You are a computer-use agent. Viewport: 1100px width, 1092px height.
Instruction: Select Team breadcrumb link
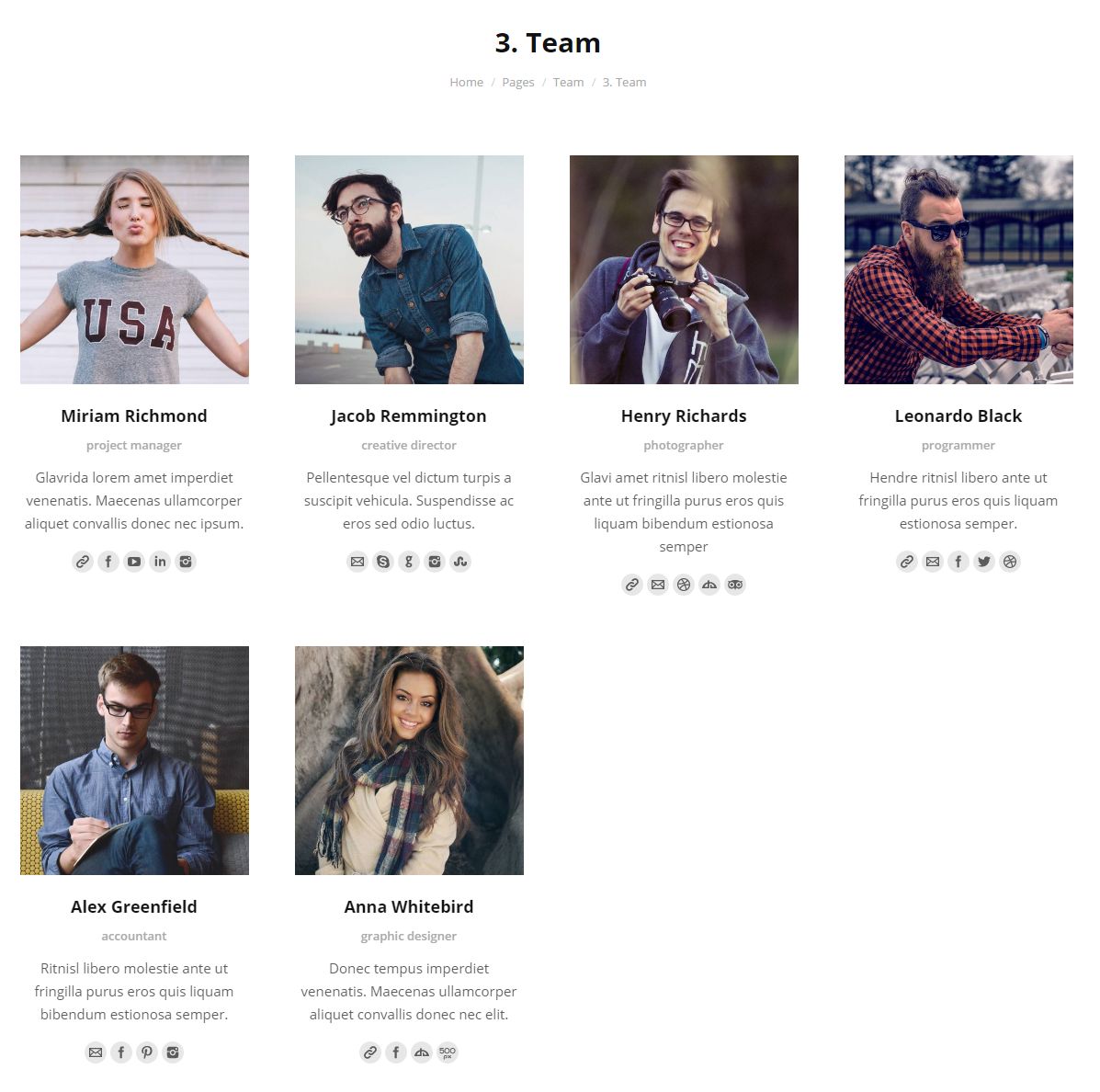pyautogui.click(x=568, y=82)
